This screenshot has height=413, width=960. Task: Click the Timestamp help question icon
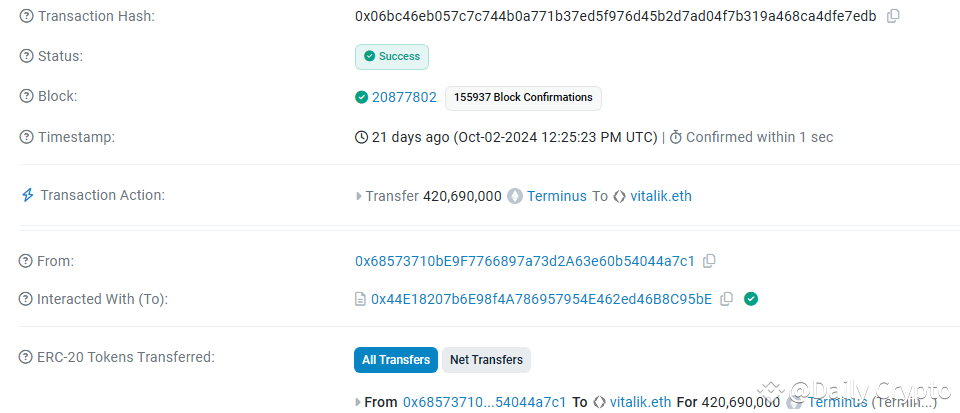pyautogui.click(x=28, y=137)
